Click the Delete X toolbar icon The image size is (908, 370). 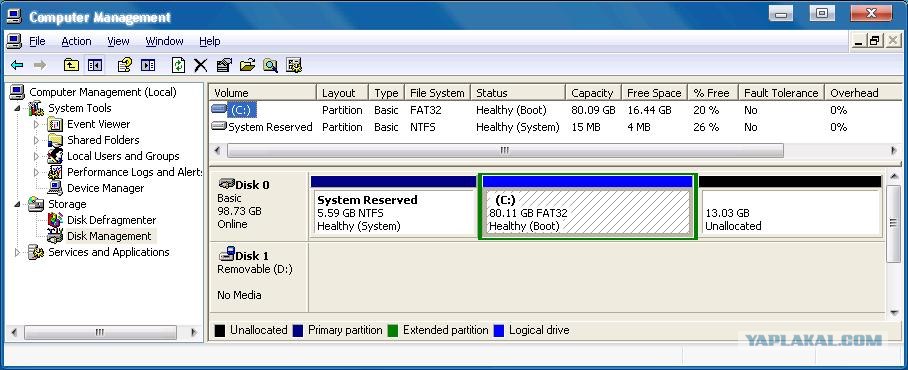(x=200, y=65)
